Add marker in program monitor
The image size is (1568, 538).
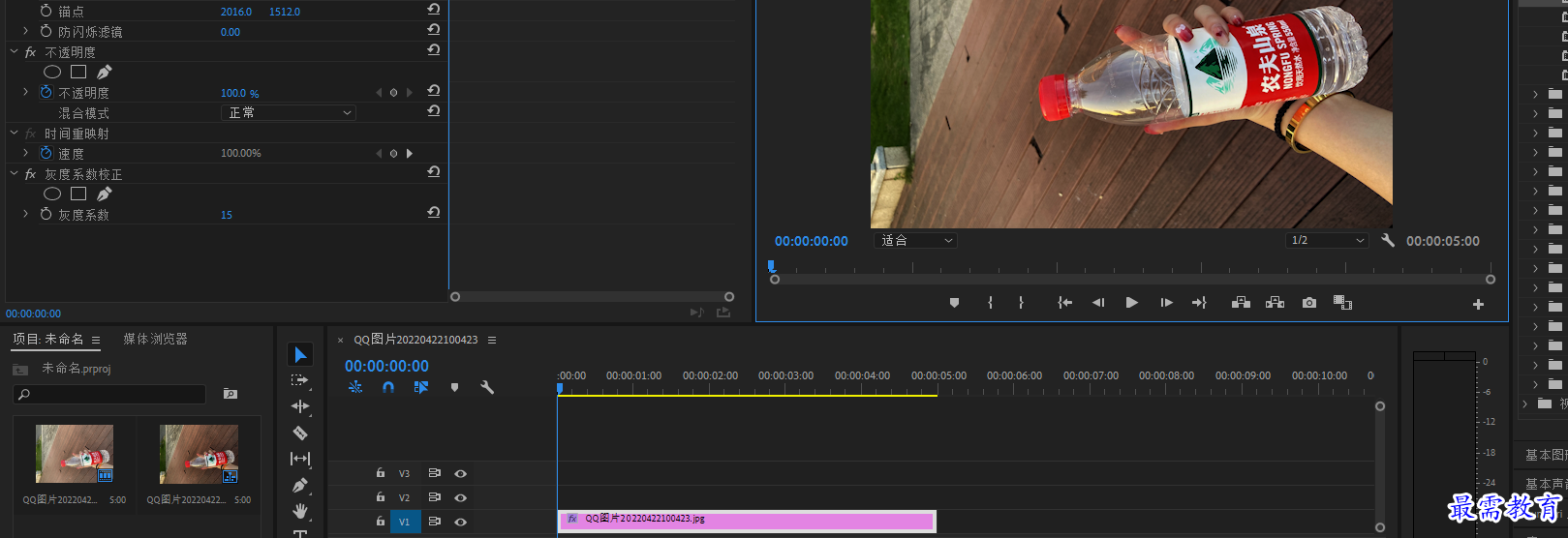(954, 303)
